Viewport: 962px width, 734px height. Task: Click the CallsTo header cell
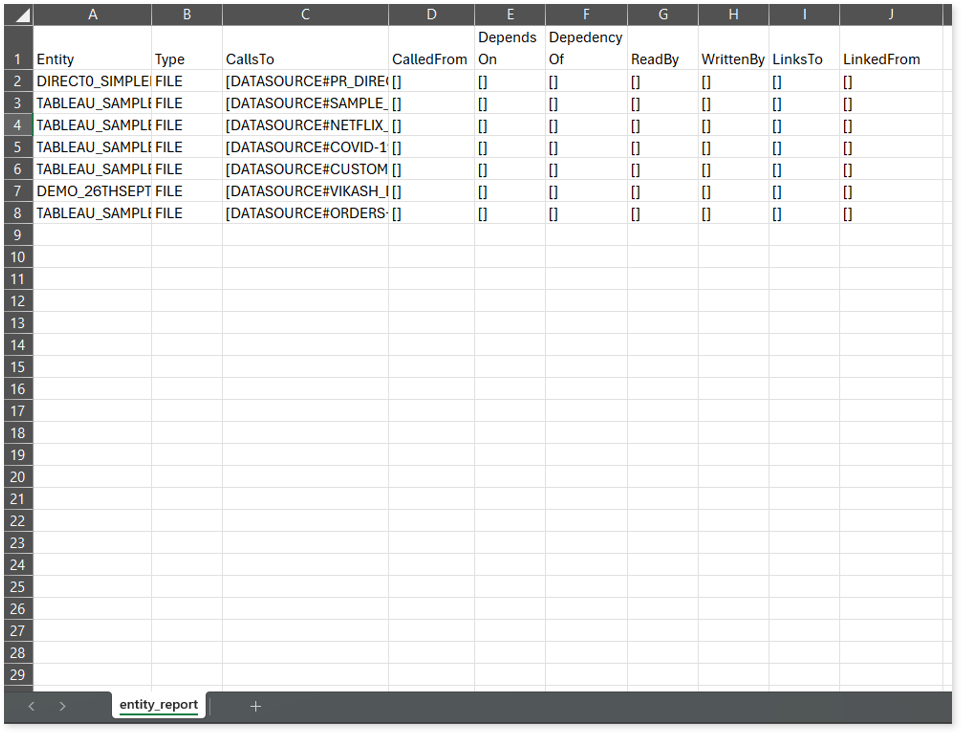pos(305,48)
